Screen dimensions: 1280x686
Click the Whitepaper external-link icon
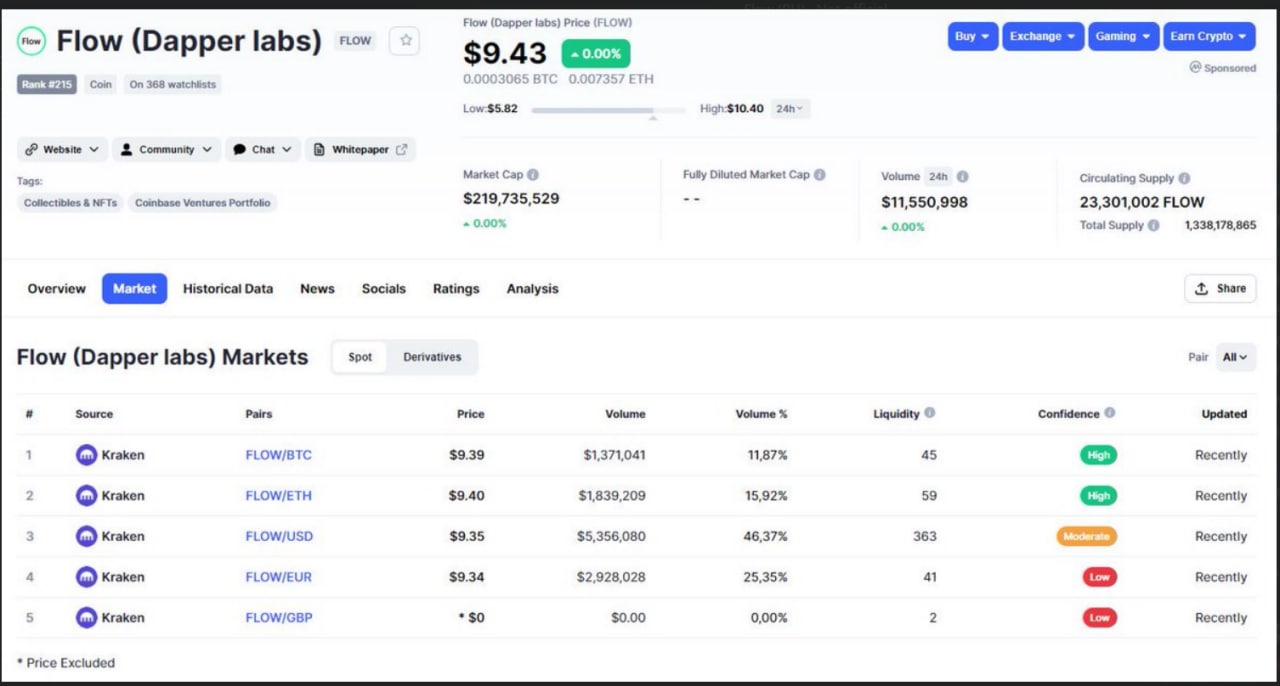click(402, 150)
